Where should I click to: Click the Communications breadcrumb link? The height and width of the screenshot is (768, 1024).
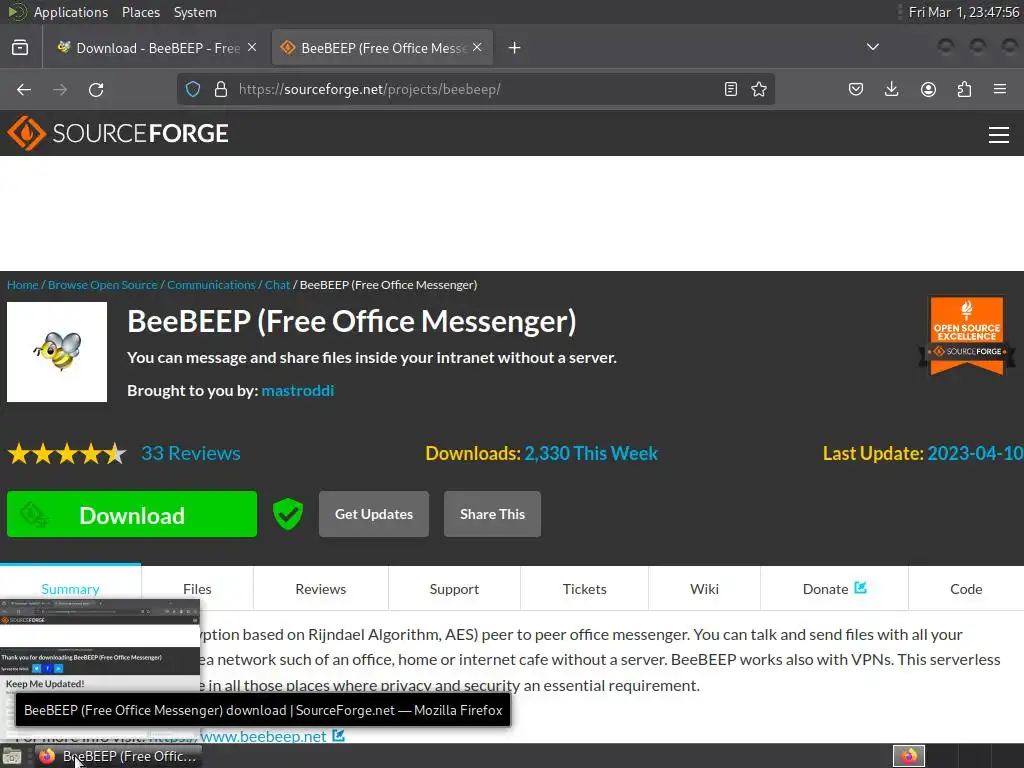coord(211,285)
